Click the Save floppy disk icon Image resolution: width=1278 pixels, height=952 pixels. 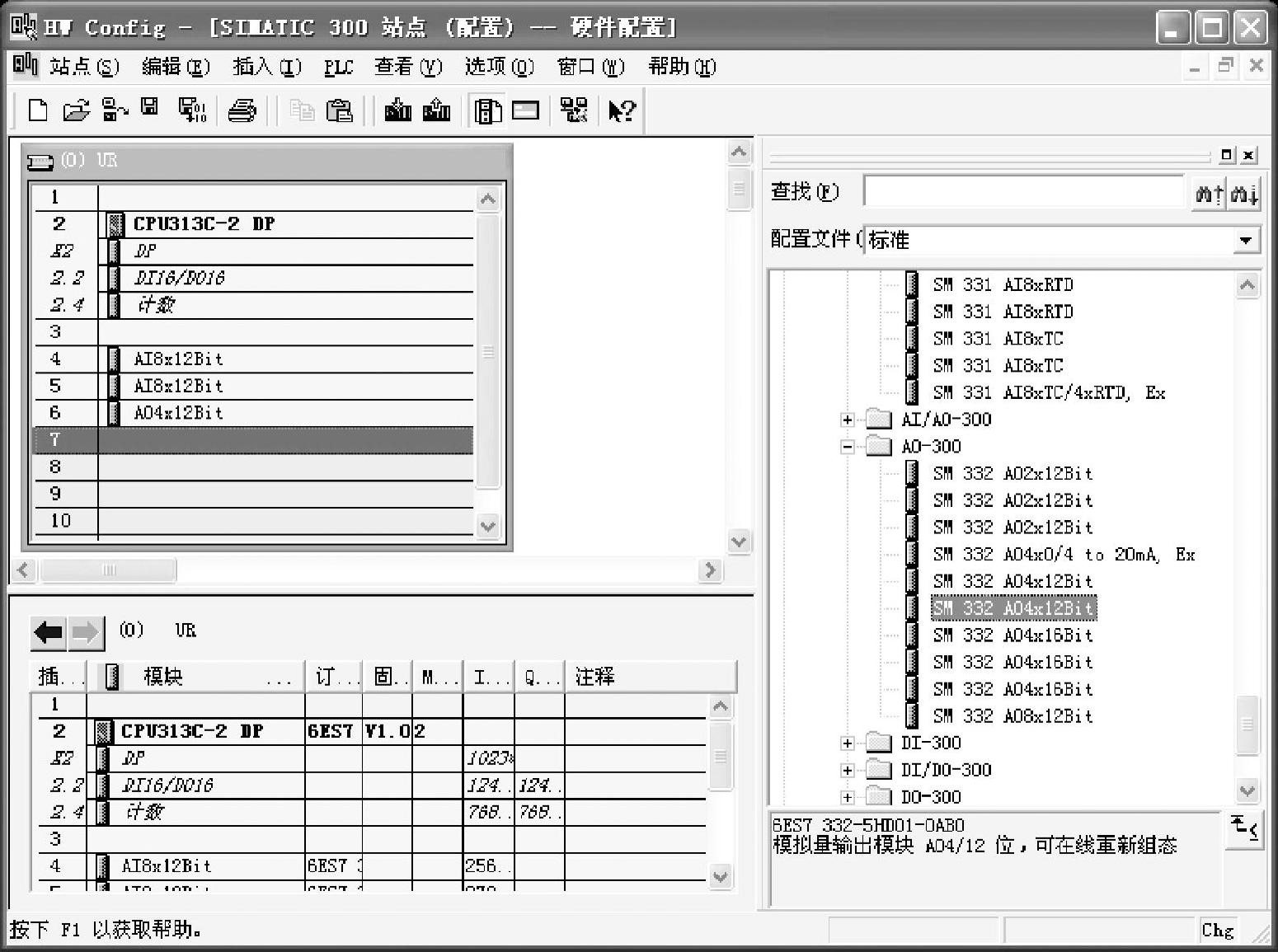pyautogui.click(x=149, y=106)
